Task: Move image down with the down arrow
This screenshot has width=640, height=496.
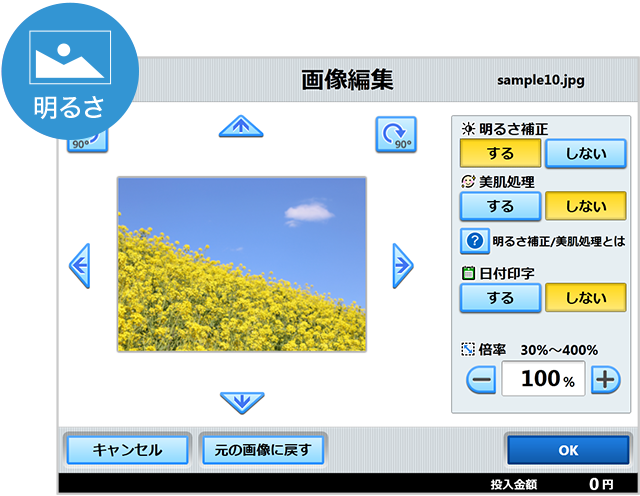Action: (241, 402)
